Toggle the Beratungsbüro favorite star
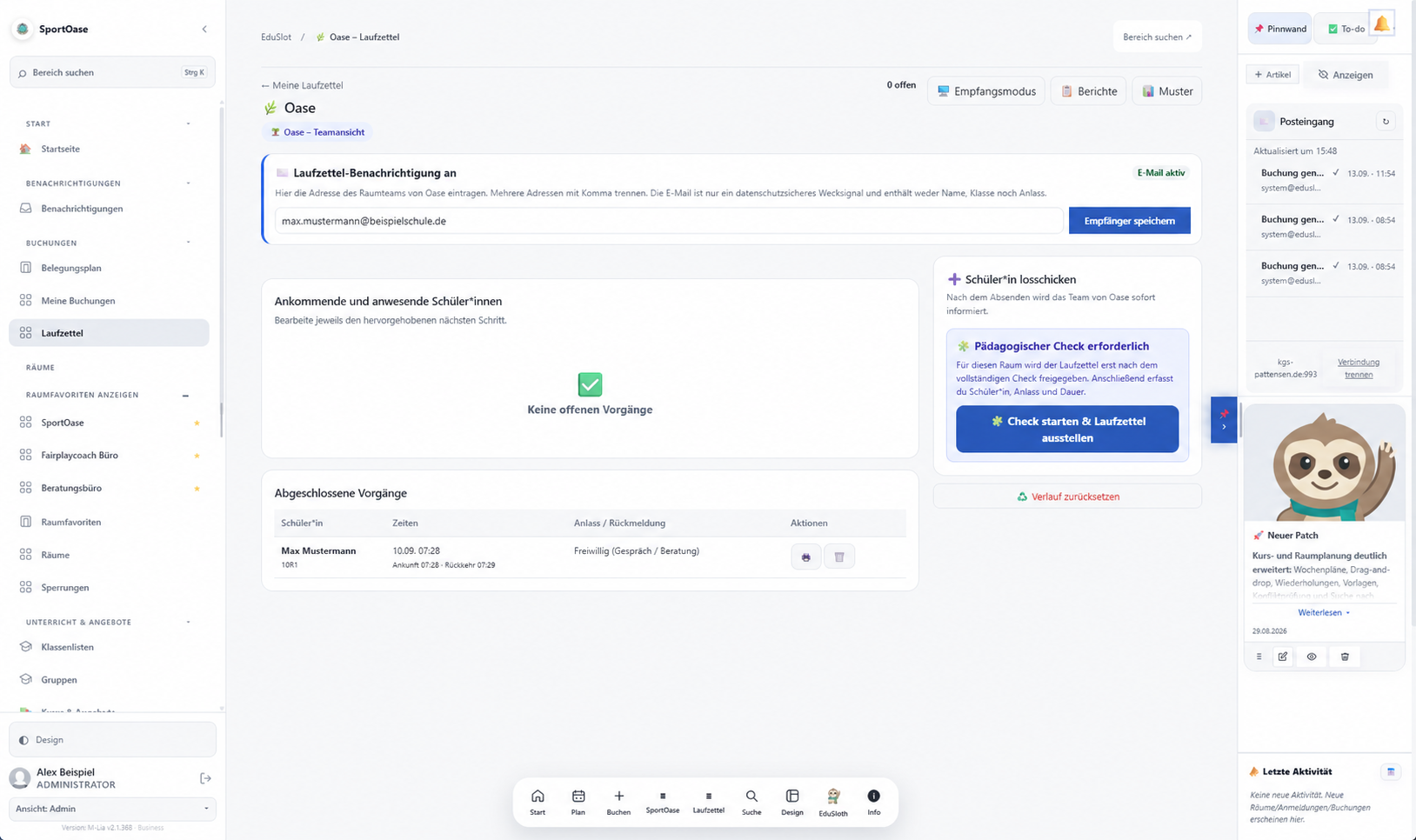Image resolution: width=1416 pixels, height=840 pixels. 197,489
